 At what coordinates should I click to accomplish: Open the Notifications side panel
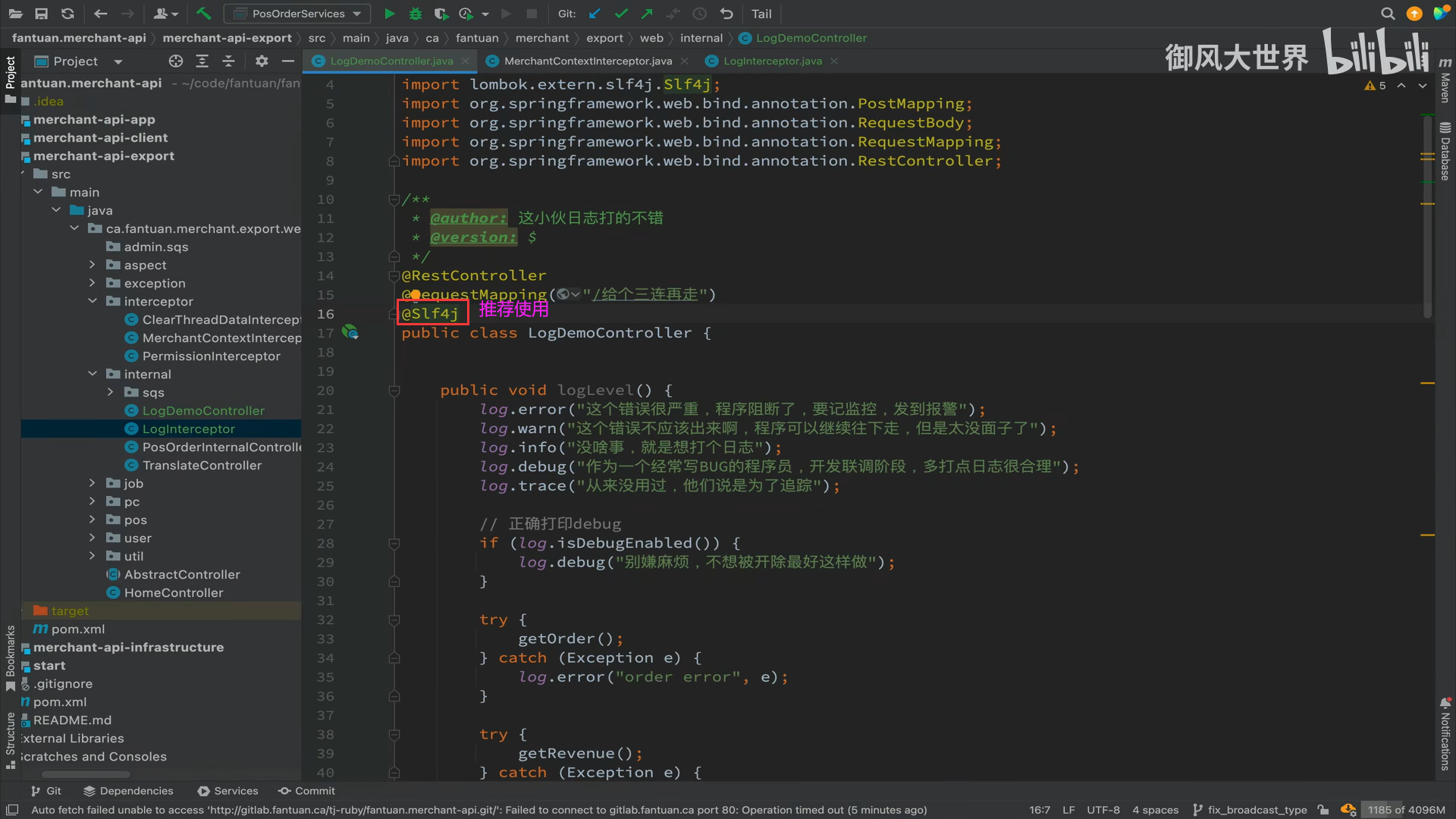point(1445,734)
